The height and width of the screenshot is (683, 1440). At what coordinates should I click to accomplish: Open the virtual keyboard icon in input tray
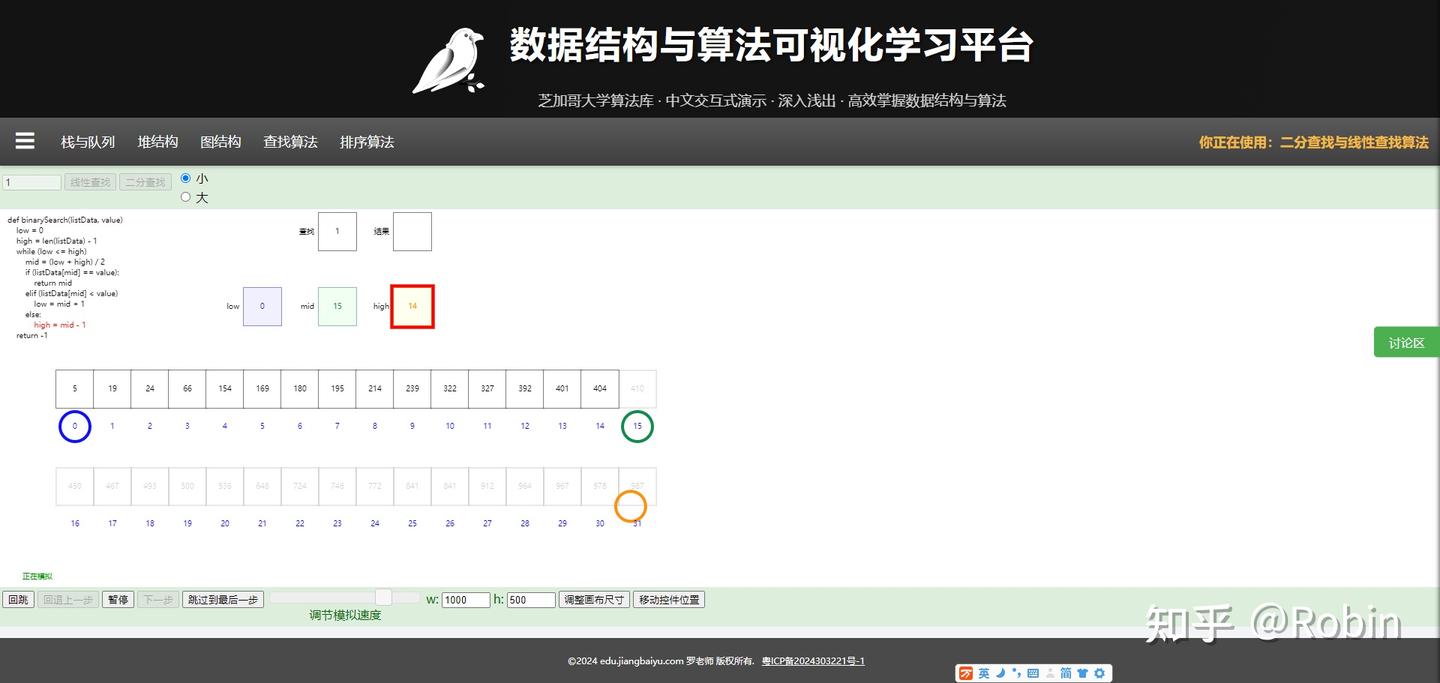(1031, 673)
